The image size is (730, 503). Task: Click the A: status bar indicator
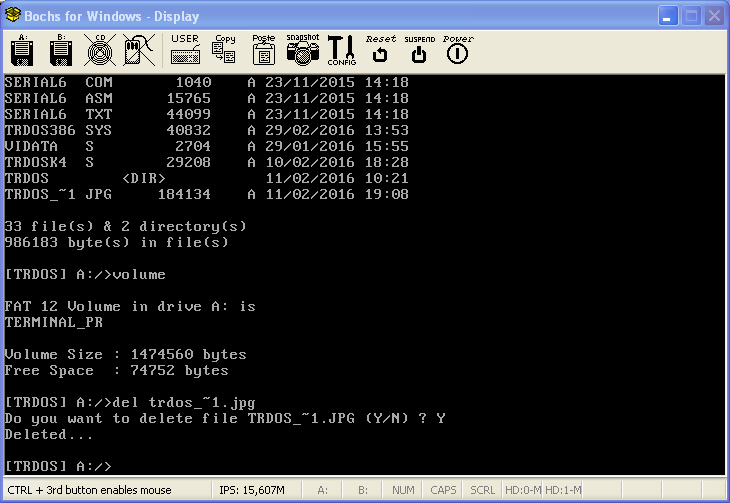(322, 490)
